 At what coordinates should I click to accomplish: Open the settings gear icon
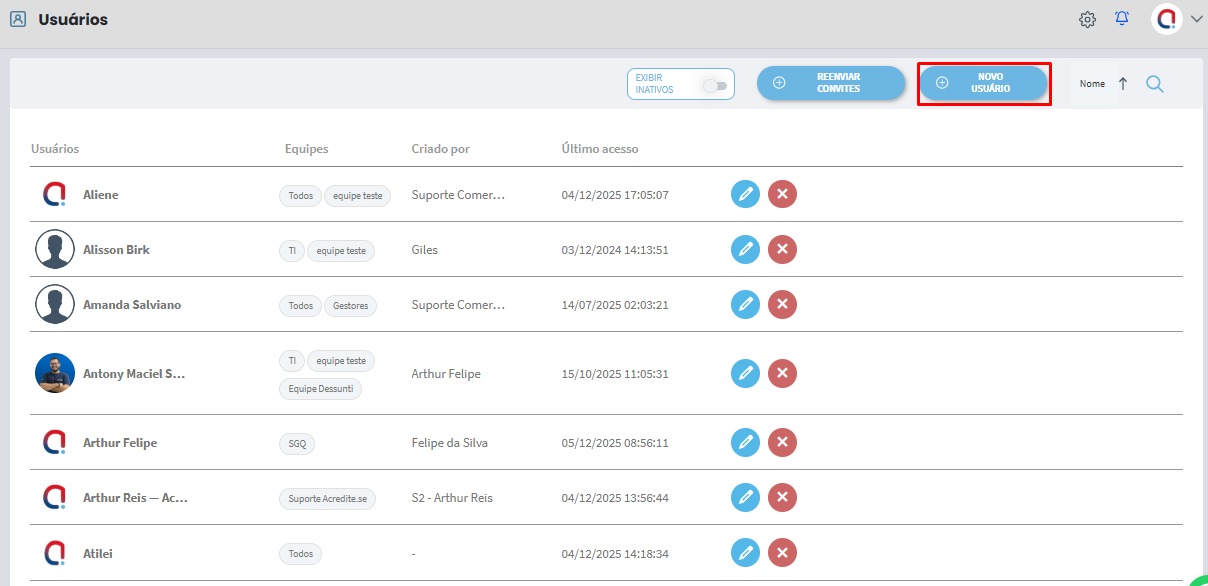[x=1087, y=19]
